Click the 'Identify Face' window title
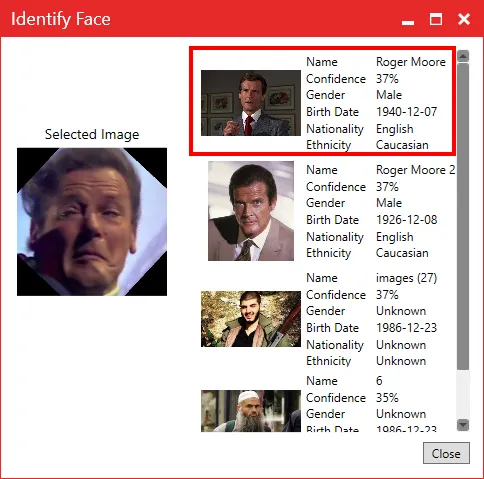 pos(61,19)
